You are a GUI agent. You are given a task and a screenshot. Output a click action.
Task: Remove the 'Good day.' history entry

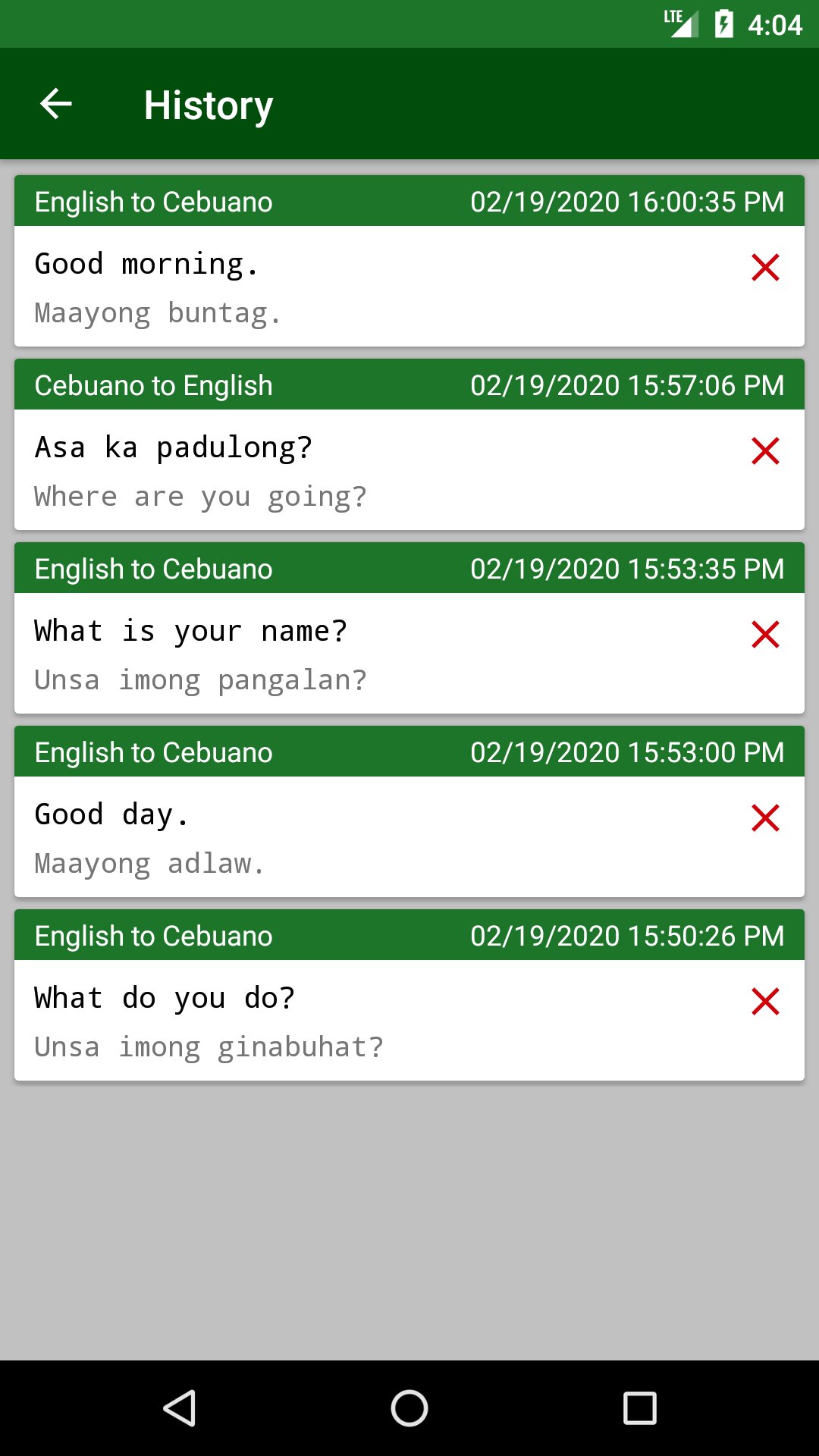click(765, 817)
